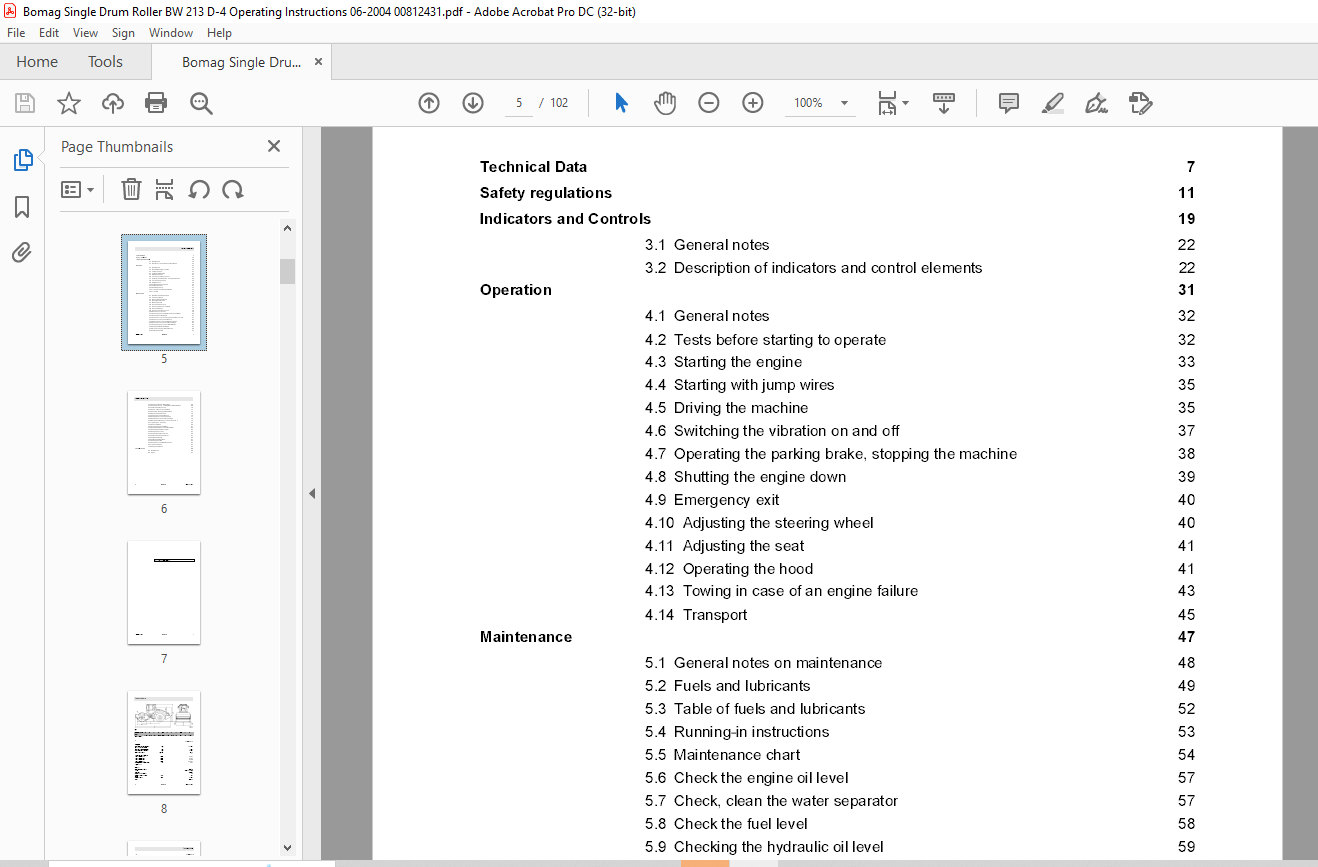
Task: Click 4.14 Transport entry
Action: click(x=696, y=615)
